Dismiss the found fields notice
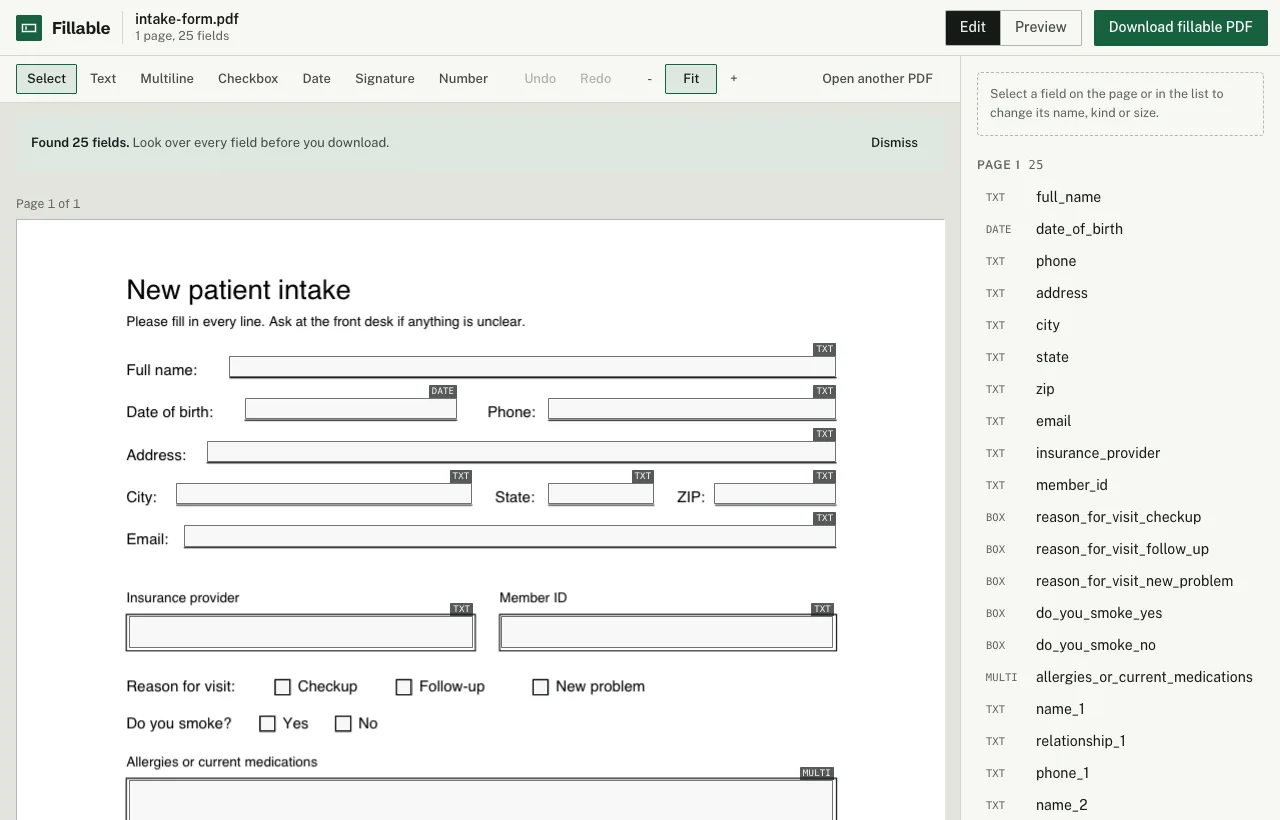1280x820 pixels. pyautogui.click(x=894, y=143)
